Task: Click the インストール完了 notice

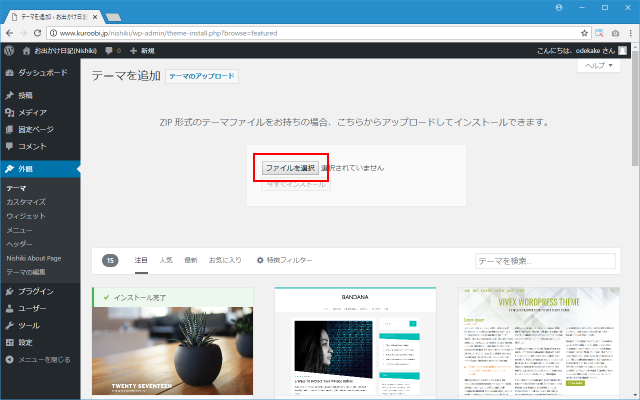Action: point(172,298)
